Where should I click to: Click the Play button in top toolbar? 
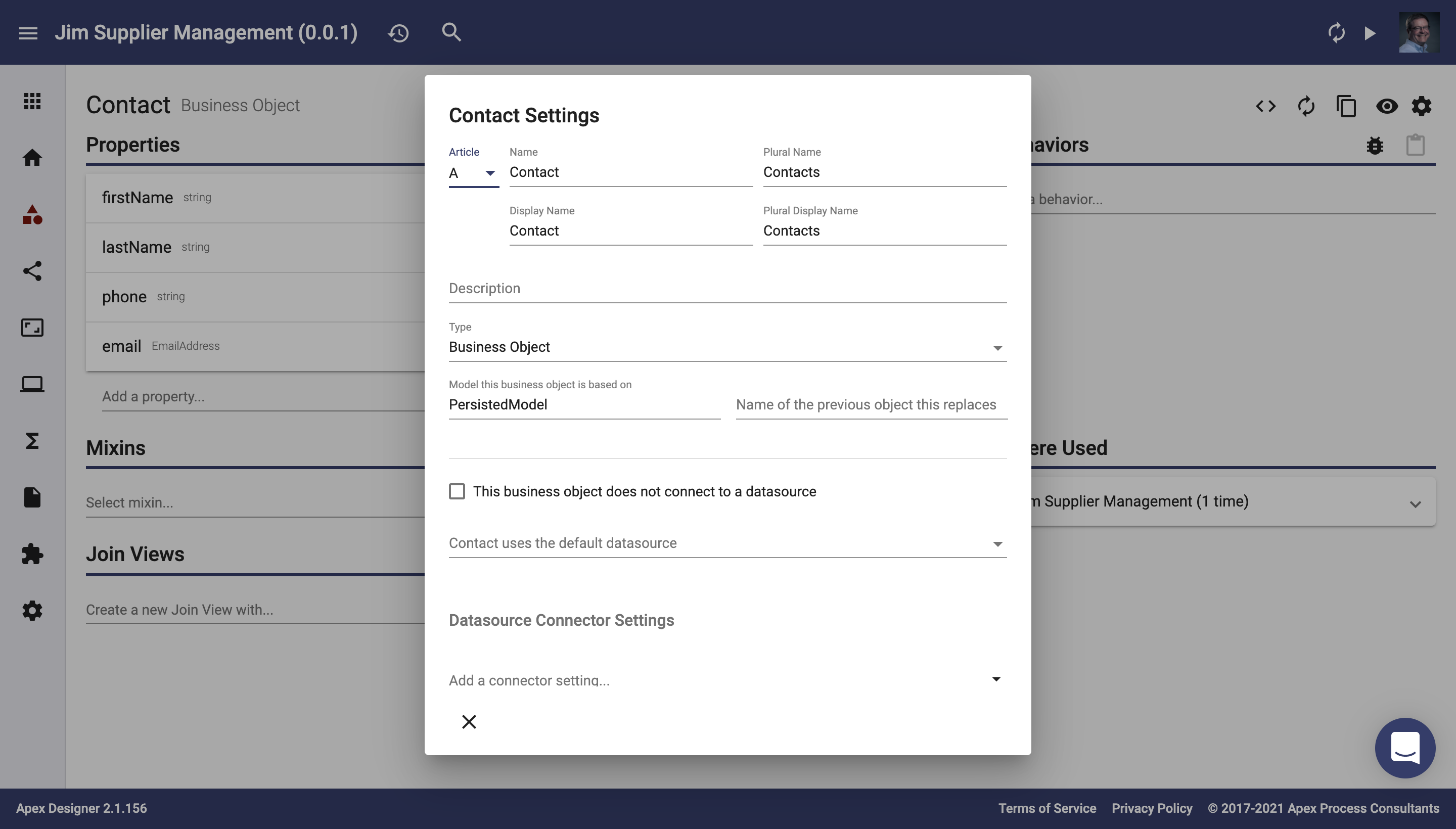point(1368,32)
